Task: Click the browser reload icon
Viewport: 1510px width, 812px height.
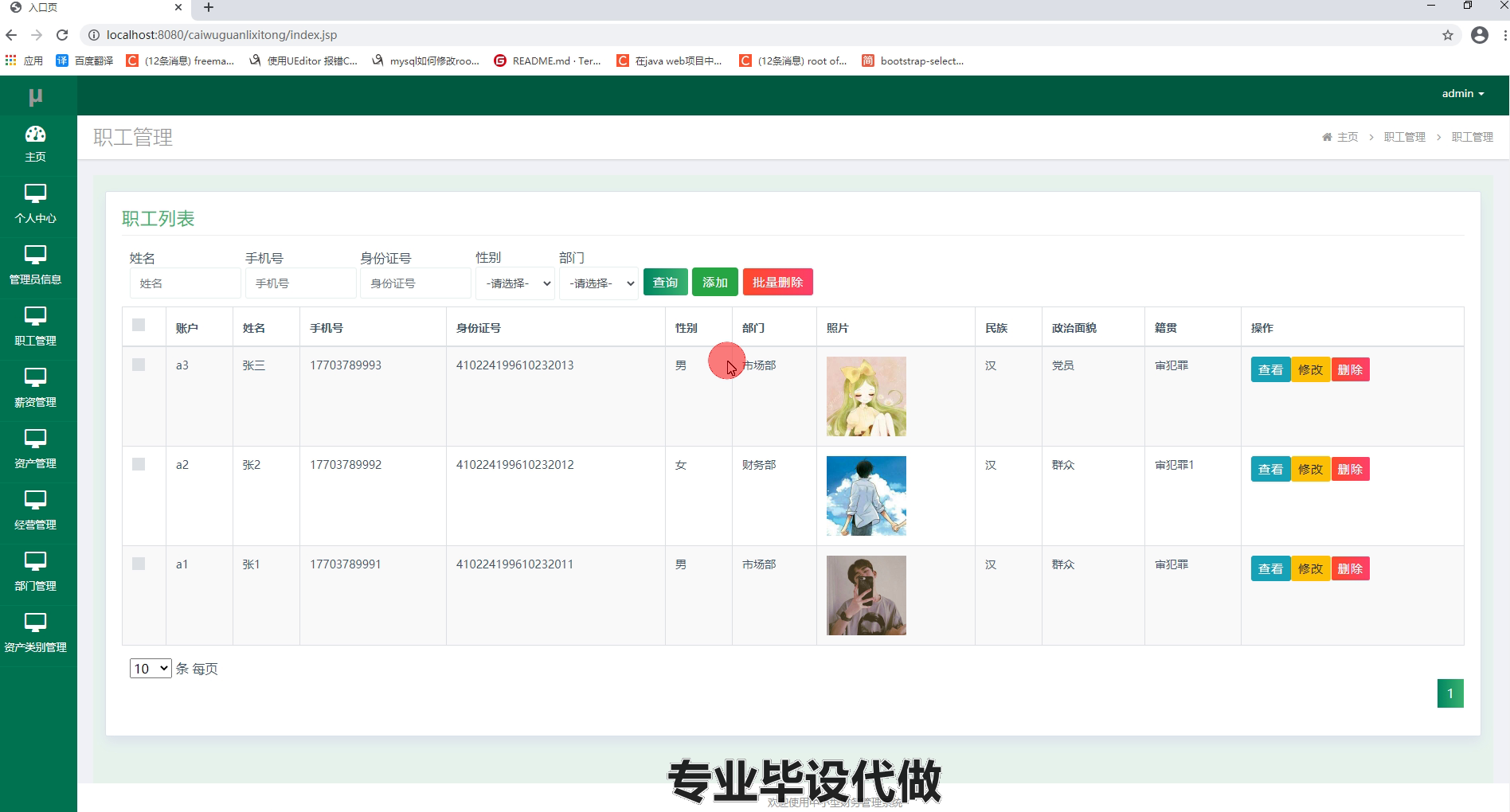Action: (x=62, y=35)
